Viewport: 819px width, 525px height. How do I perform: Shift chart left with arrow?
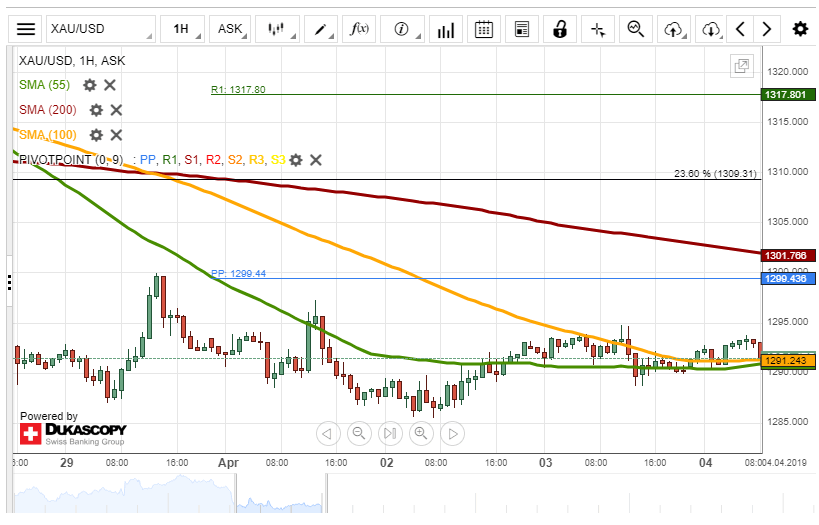pos(740,29)
